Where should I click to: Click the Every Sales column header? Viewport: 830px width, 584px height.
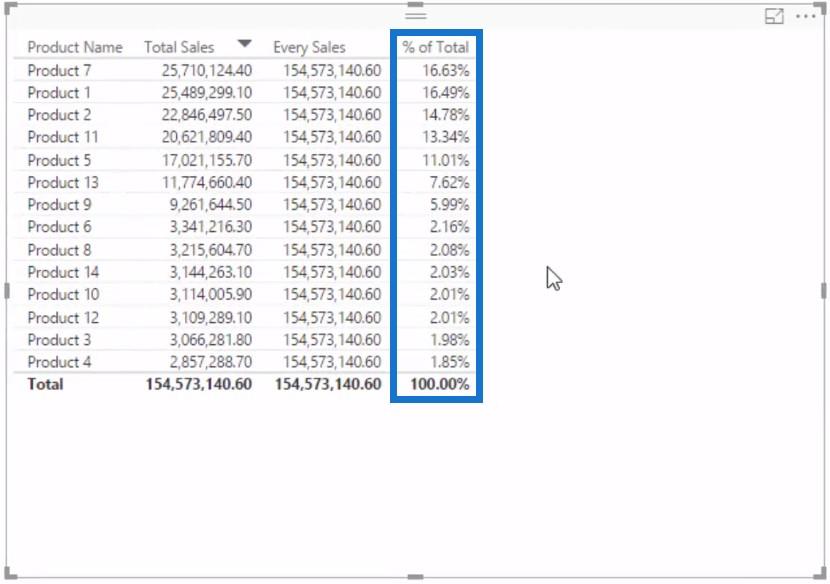[309, 47]
